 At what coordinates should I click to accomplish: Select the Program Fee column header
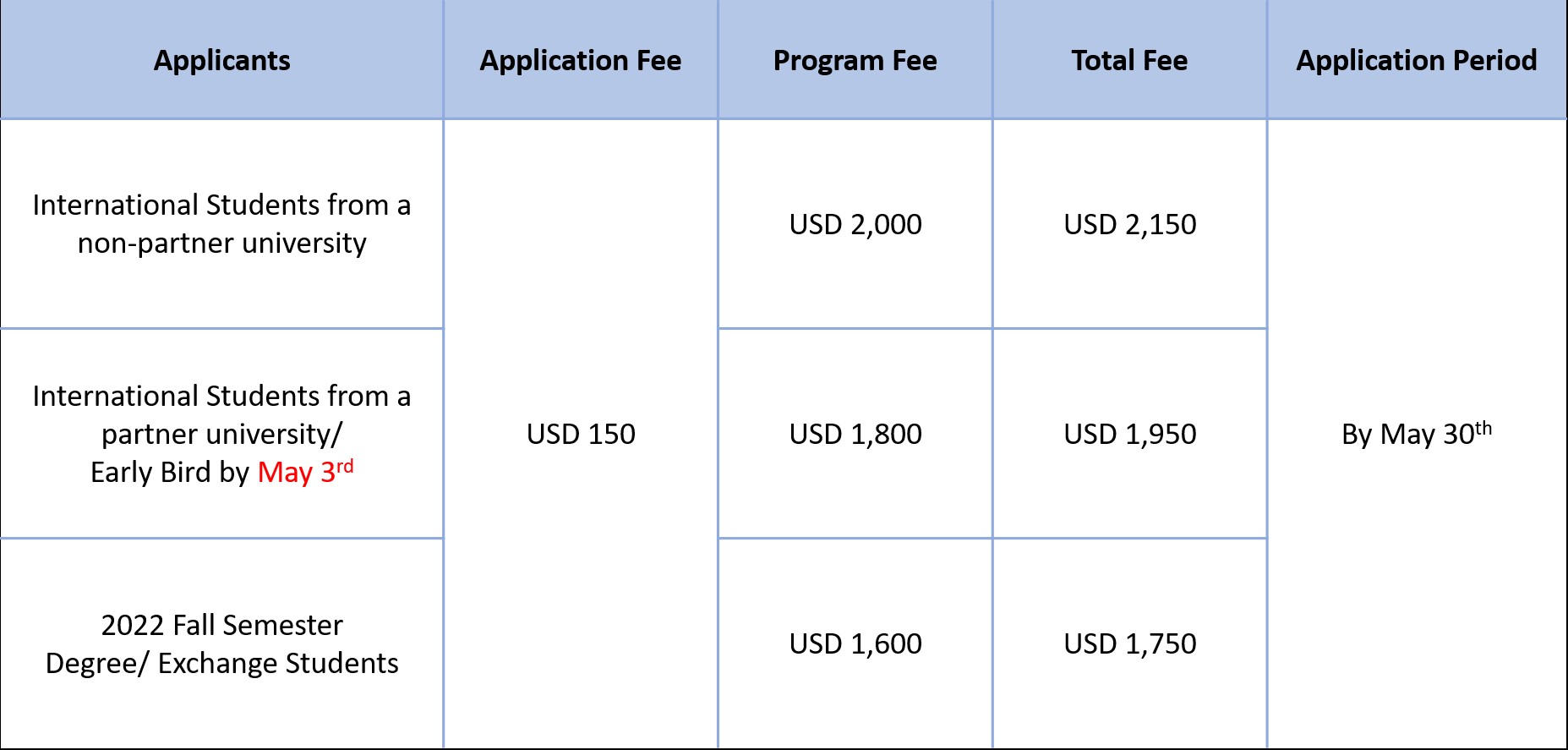[855, 60]
